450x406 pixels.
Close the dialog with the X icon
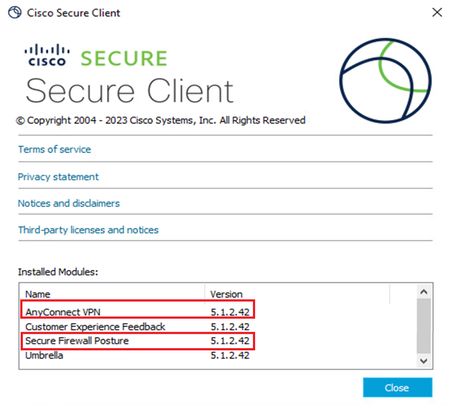tap(437, 13)
